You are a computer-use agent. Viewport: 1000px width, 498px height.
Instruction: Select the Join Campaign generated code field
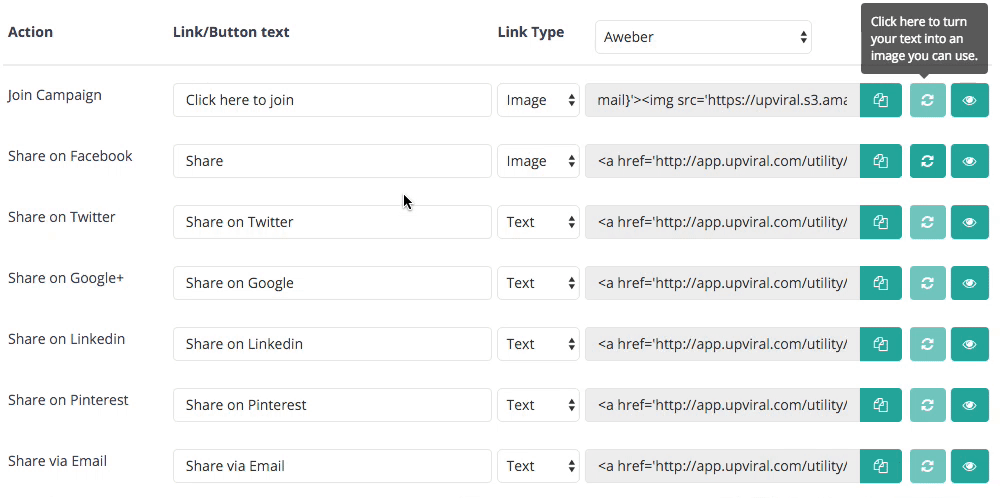tap(722, 100)
